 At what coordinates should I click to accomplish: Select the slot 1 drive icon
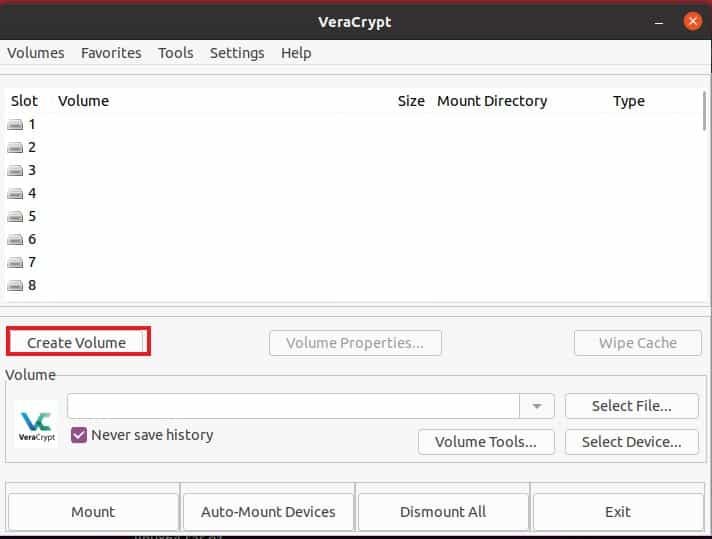pyautogui.click(x=15, y=124)
